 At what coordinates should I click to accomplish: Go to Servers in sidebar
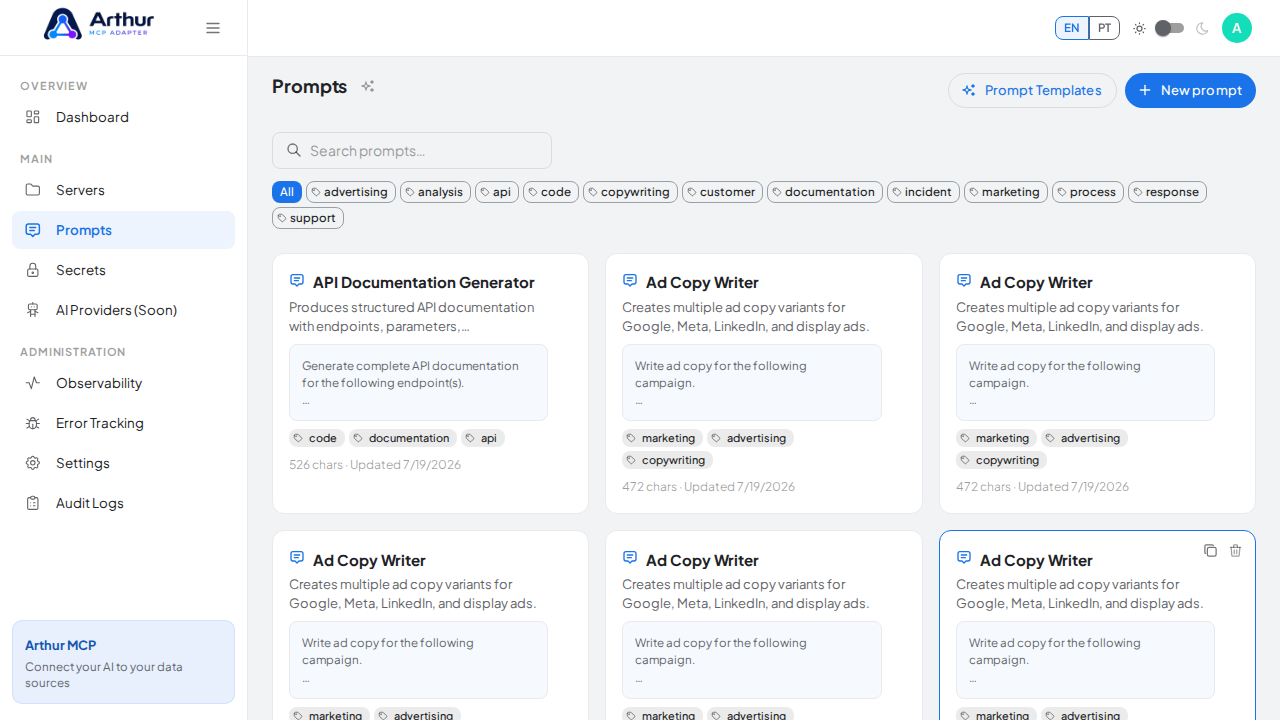123,190
